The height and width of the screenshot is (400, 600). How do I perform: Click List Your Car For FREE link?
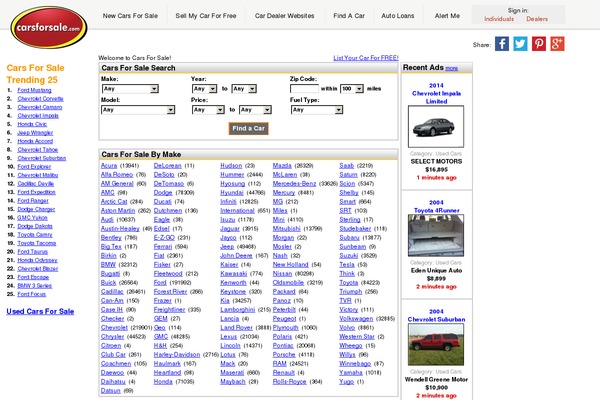point(366,58)
